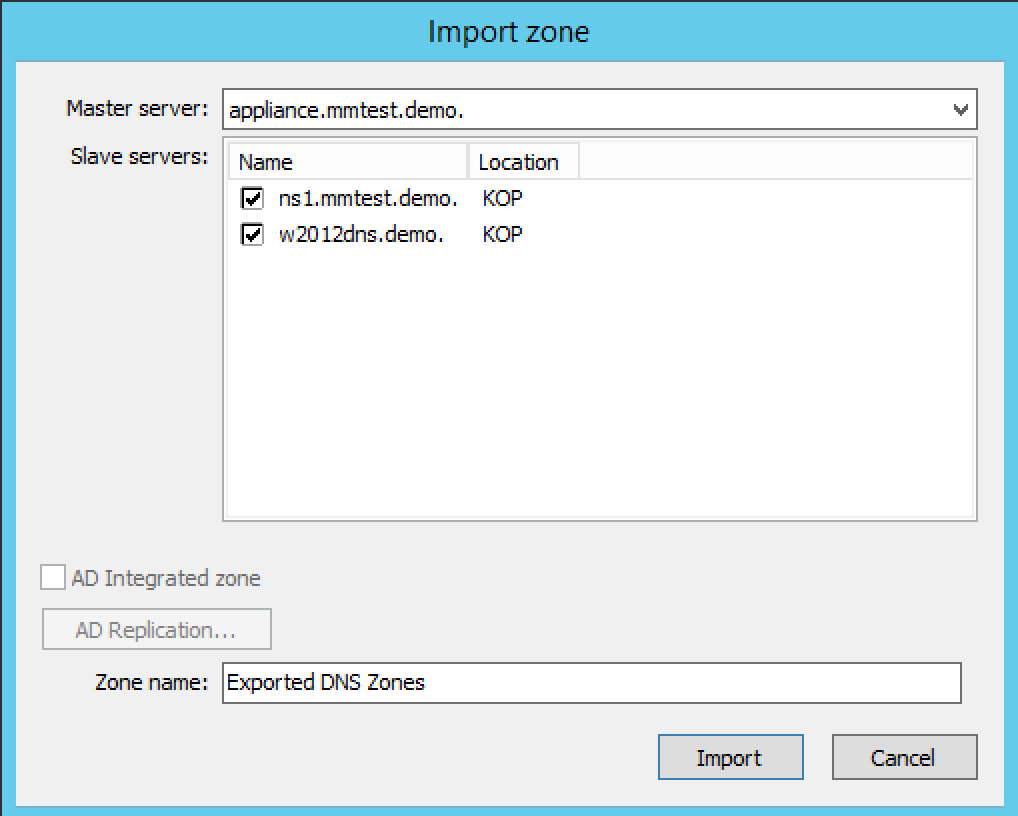This screenshot has height=816, width=1018.
Task: Uncheck the ns1.mmtest.demo. slave server checkbox
Action: click(x=252, y=198)
